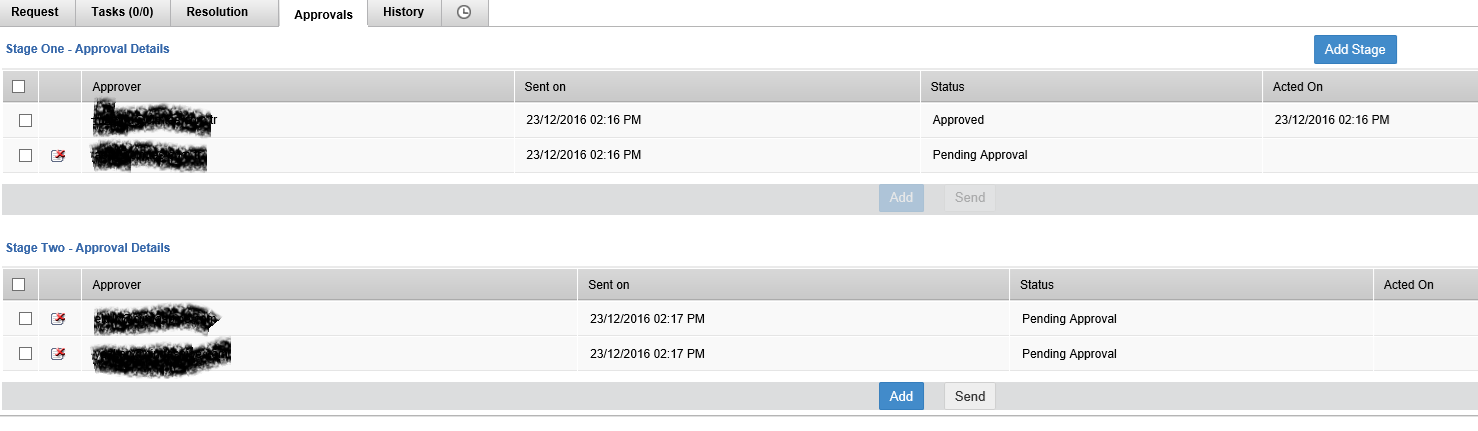Image resolution: width=1478 pixels, height=431 pixels.
Task: Click the disabled Add button in Stage One
Action: click(x=901, y=198)
